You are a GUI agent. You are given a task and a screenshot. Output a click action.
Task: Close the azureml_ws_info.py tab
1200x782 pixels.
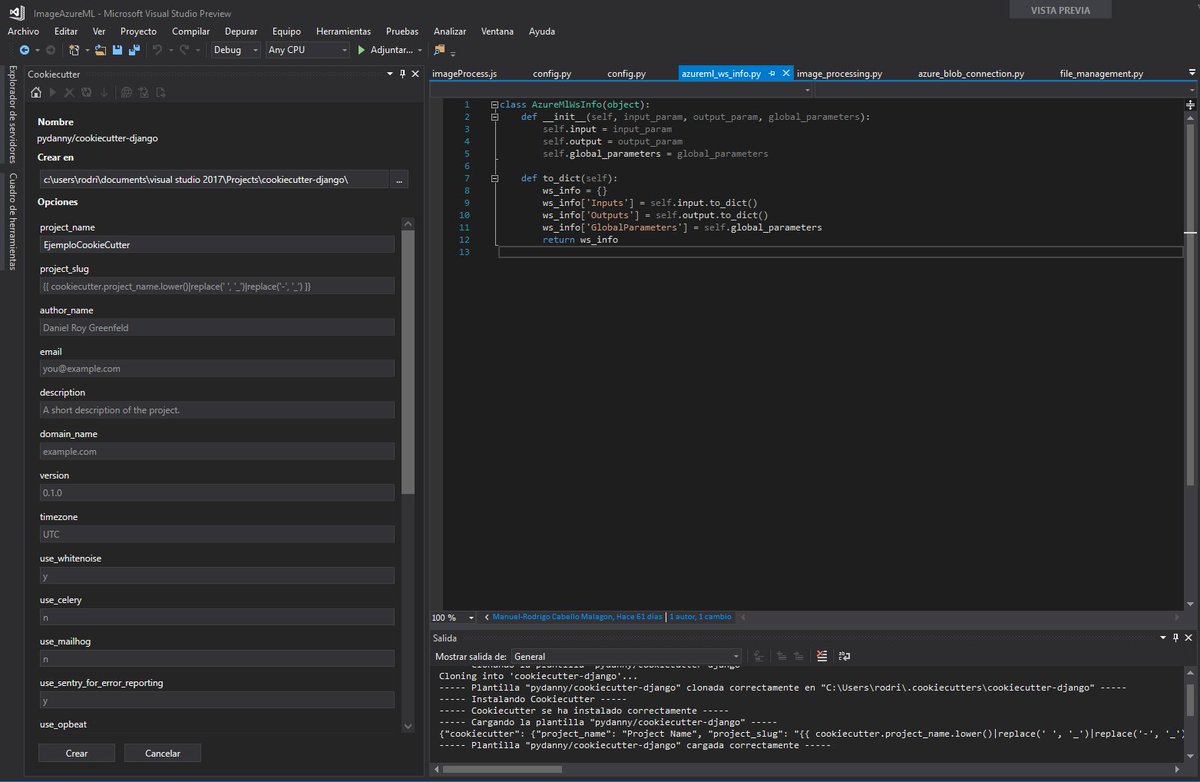(x=786, y=74)
